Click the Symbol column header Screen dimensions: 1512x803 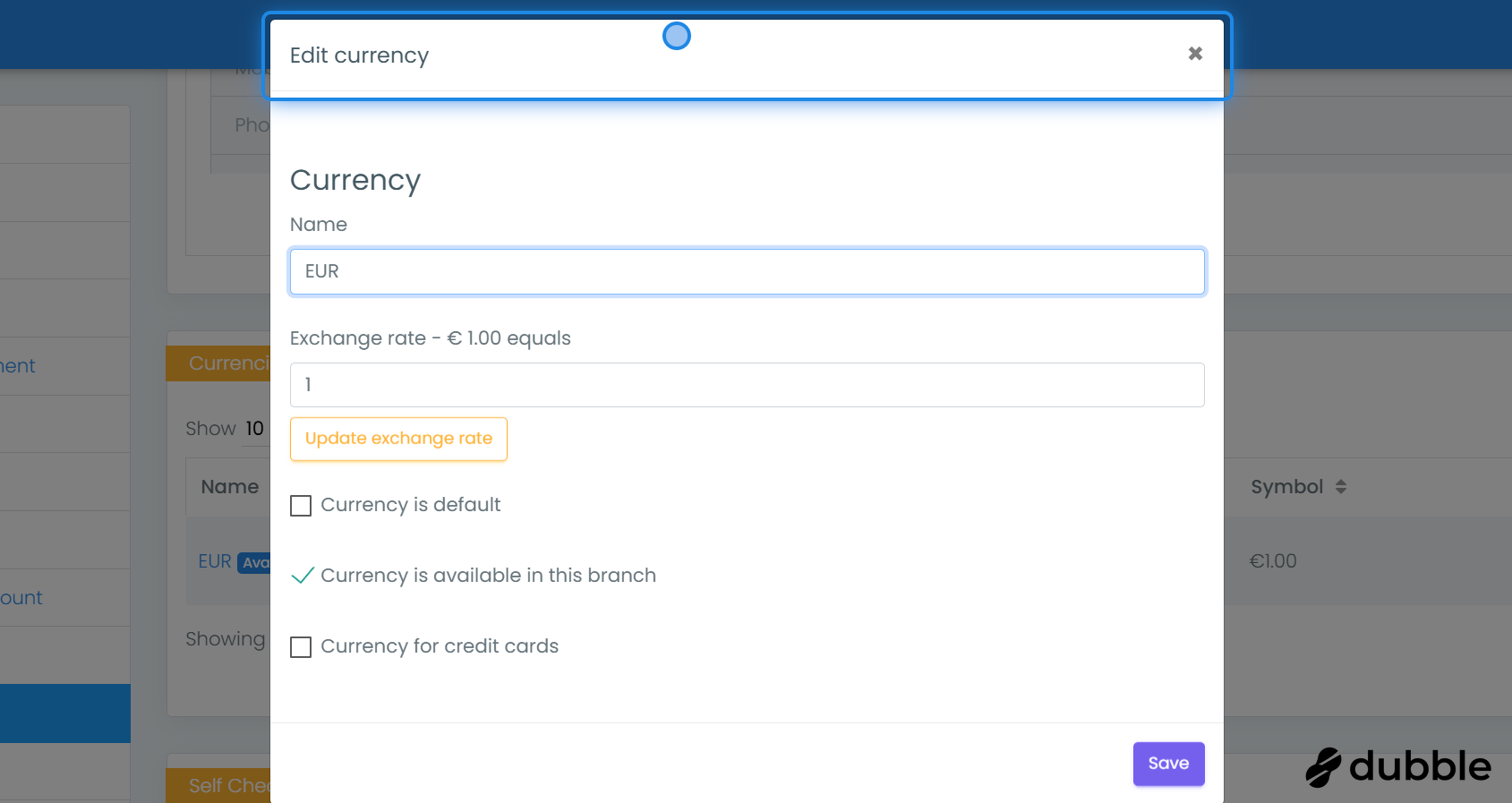(1286, 487)
